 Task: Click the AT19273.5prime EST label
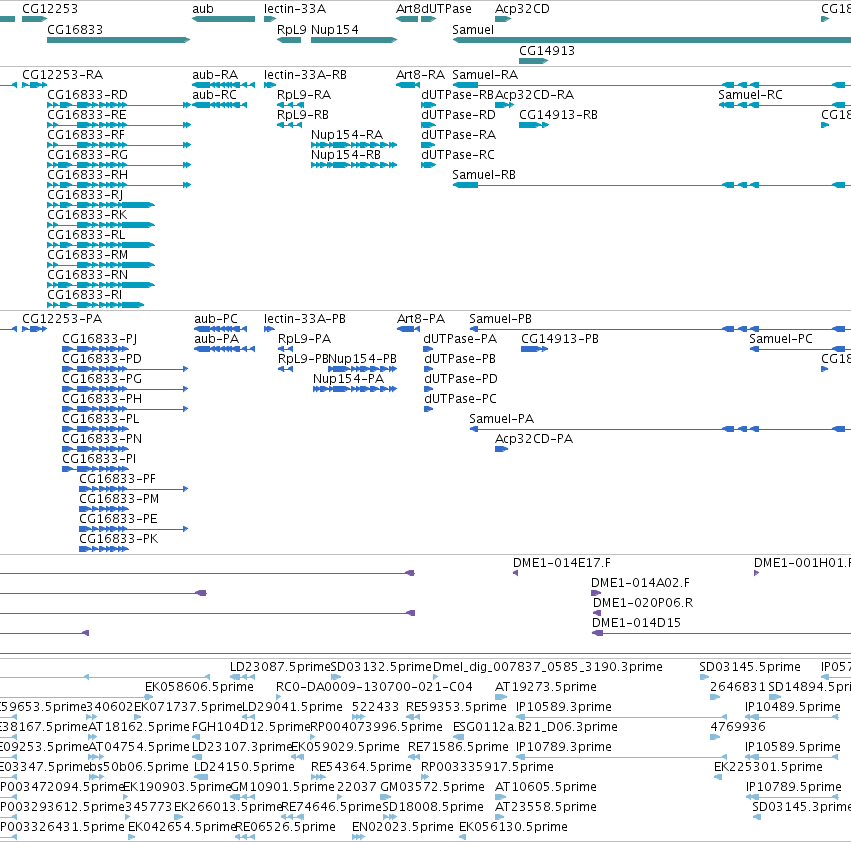point(545,687)
